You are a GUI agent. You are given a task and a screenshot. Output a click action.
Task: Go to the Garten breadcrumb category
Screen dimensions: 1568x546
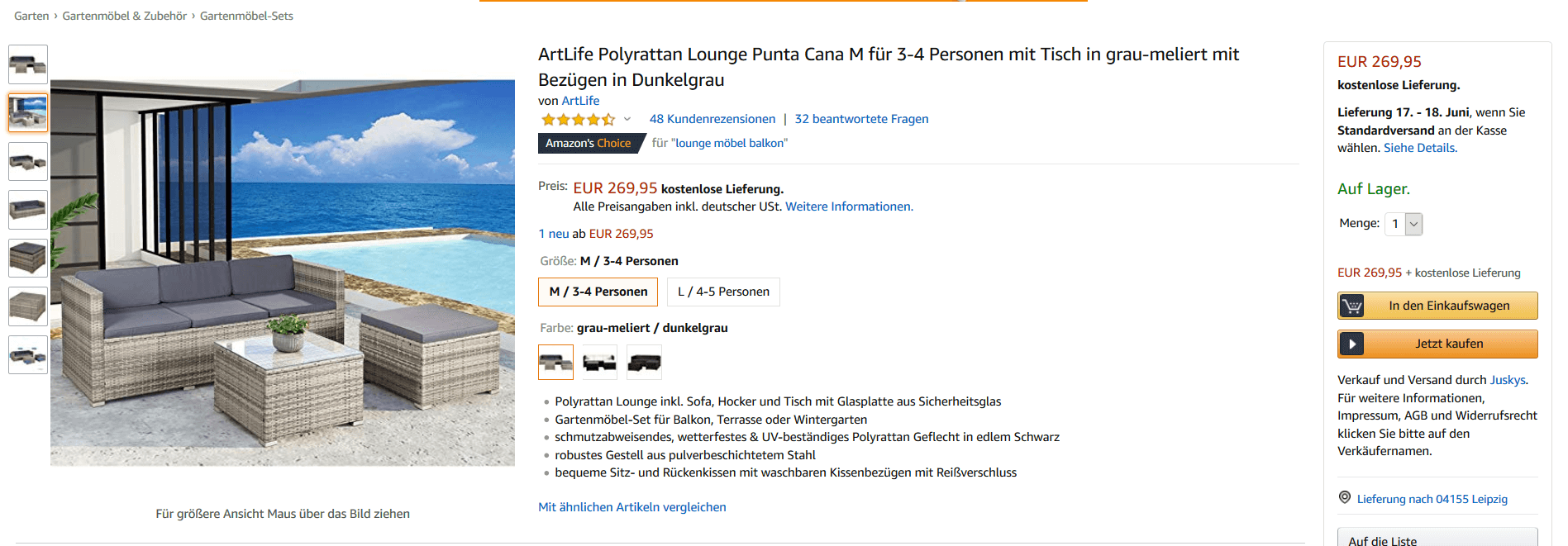(31, 16)
